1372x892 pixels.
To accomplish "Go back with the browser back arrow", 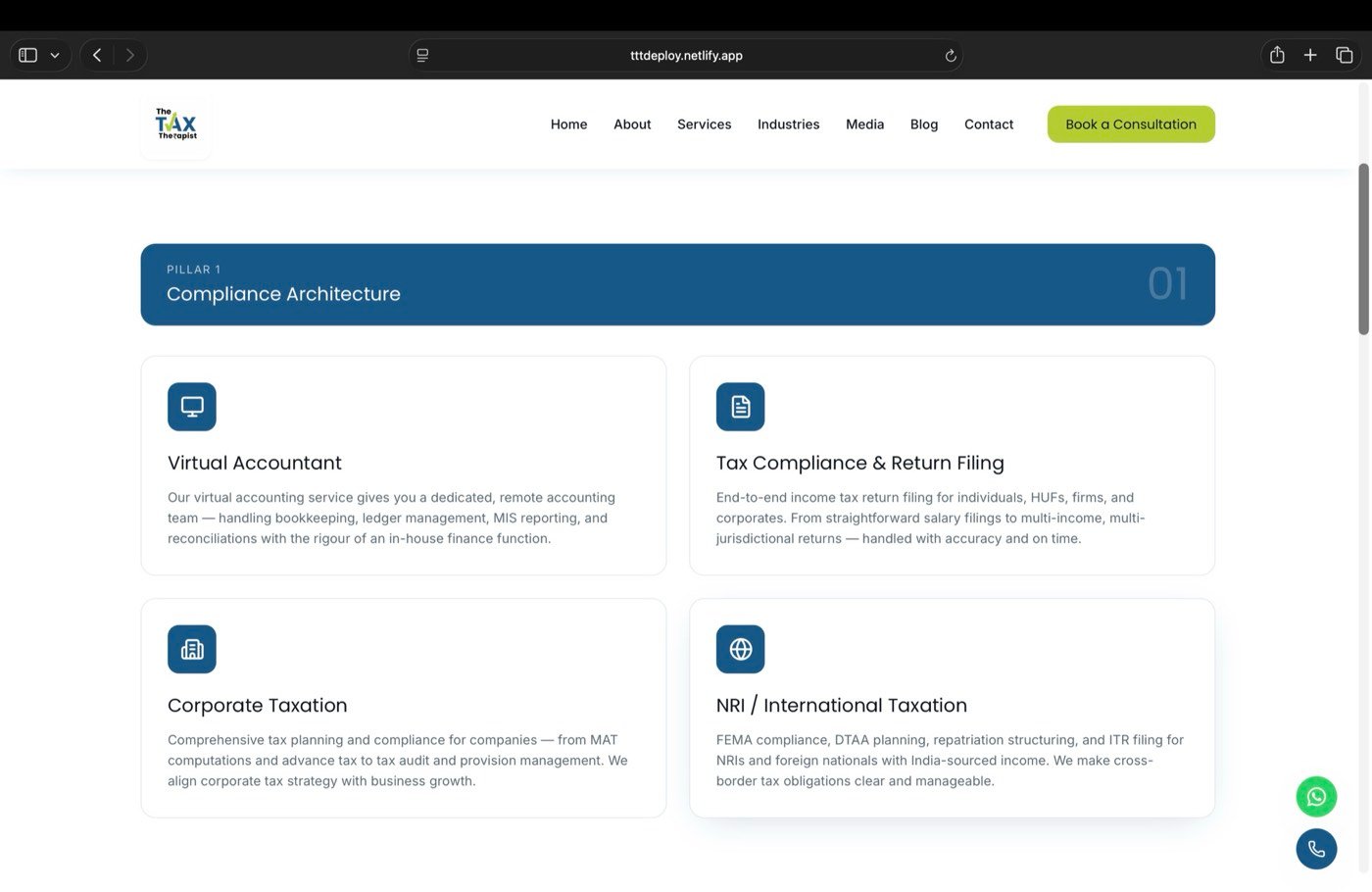I will (x=97, y=55).
